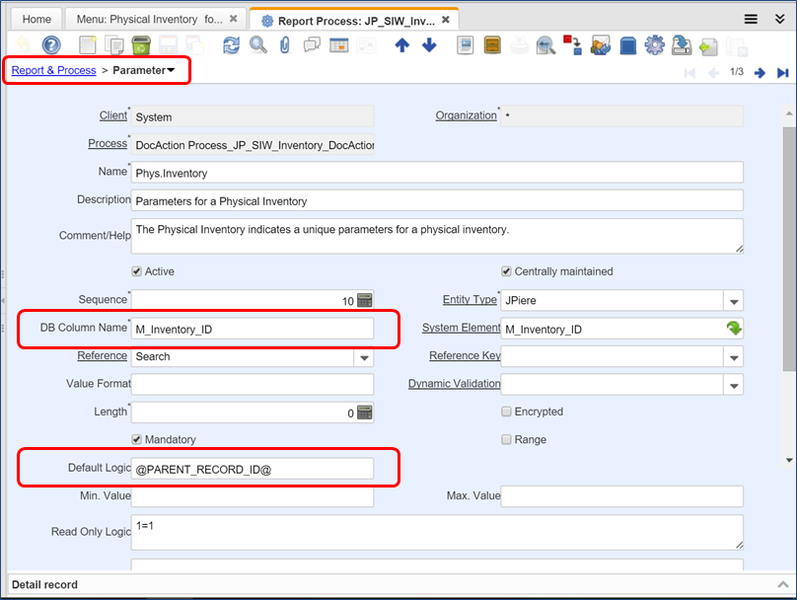Click the Help question mark icon

pos(50,45)
